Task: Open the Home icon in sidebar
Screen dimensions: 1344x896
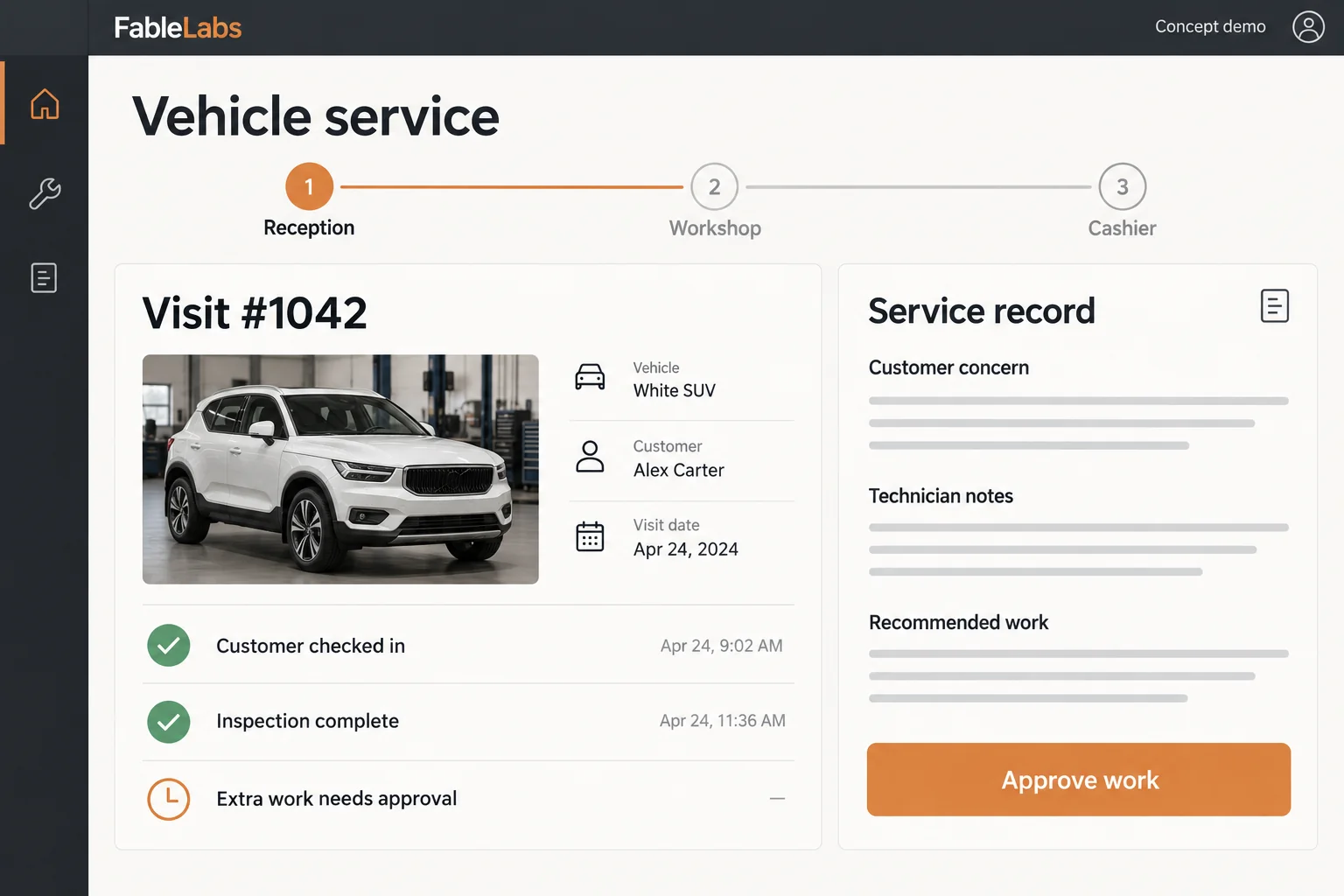Action: (x=45, y=104)
